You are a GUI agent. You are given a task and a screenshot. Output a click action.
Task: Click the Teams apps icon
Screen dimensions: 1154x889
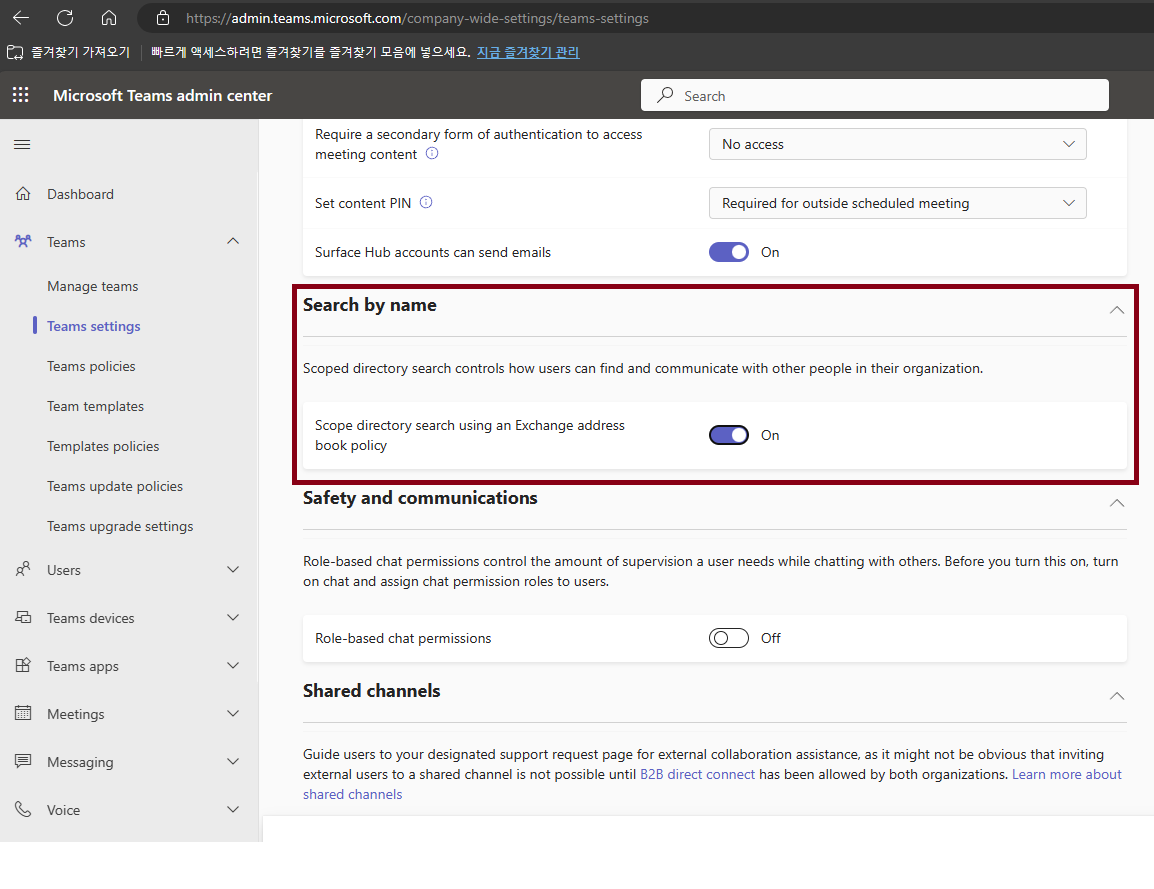pyautogui.click(x=24, y=665)
